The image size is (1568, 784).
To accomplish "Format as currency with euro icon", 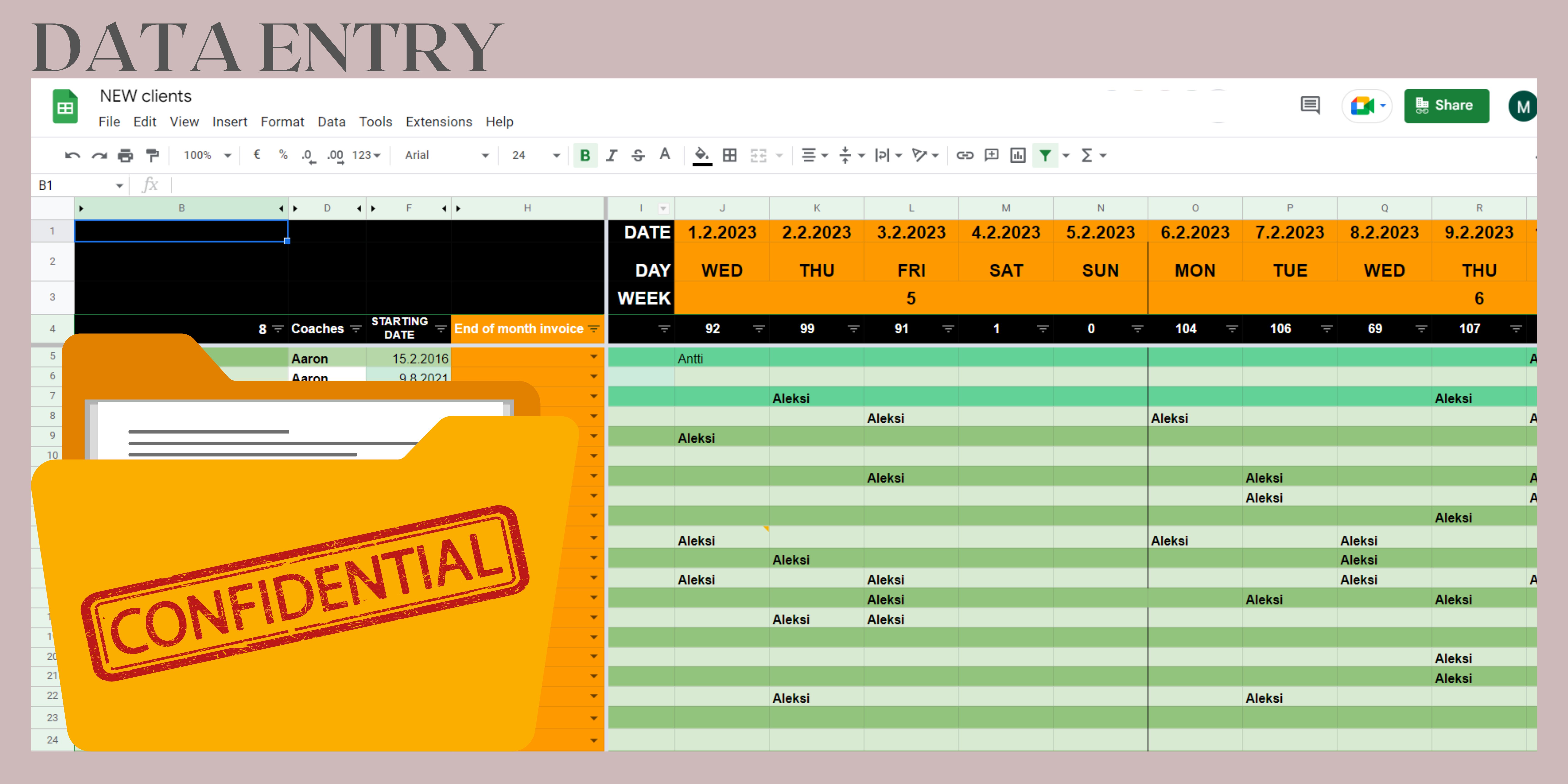I will pos(257,155).
